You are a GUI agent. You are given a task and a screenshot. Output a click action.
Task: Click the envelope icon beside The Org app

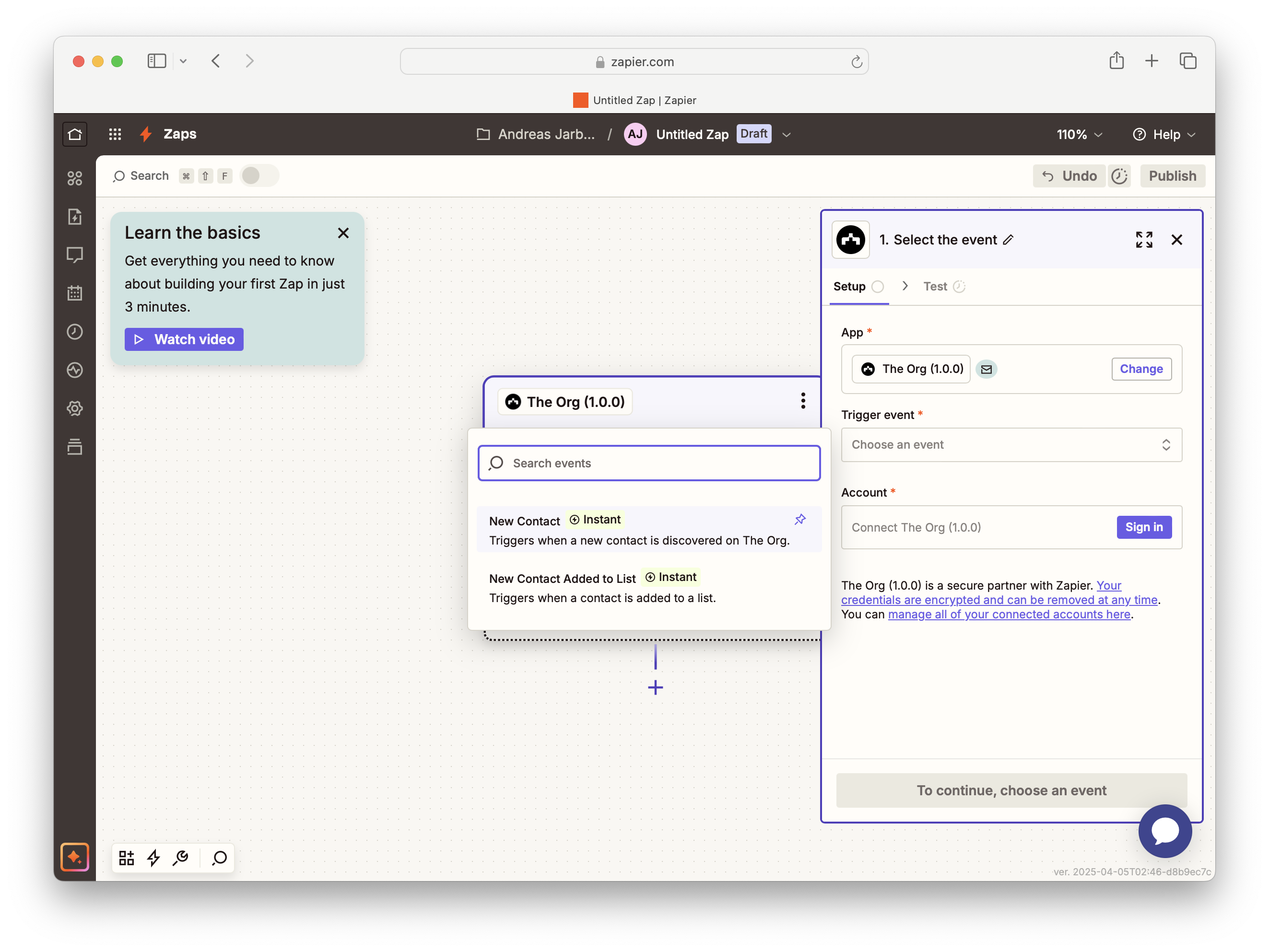986,369
